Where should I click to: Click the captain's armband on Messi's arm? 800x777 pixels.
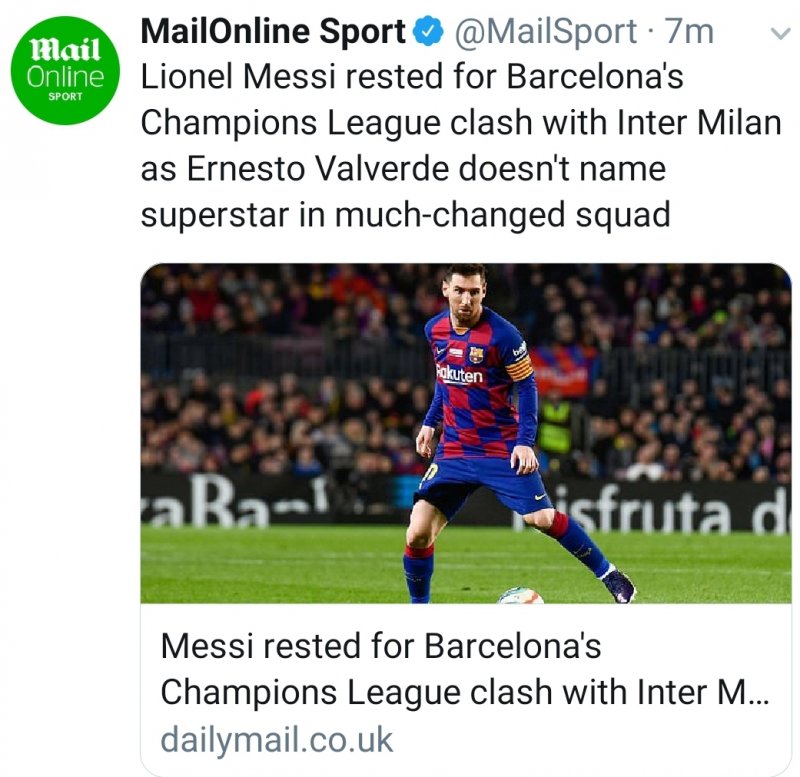(x=519, y=368)
